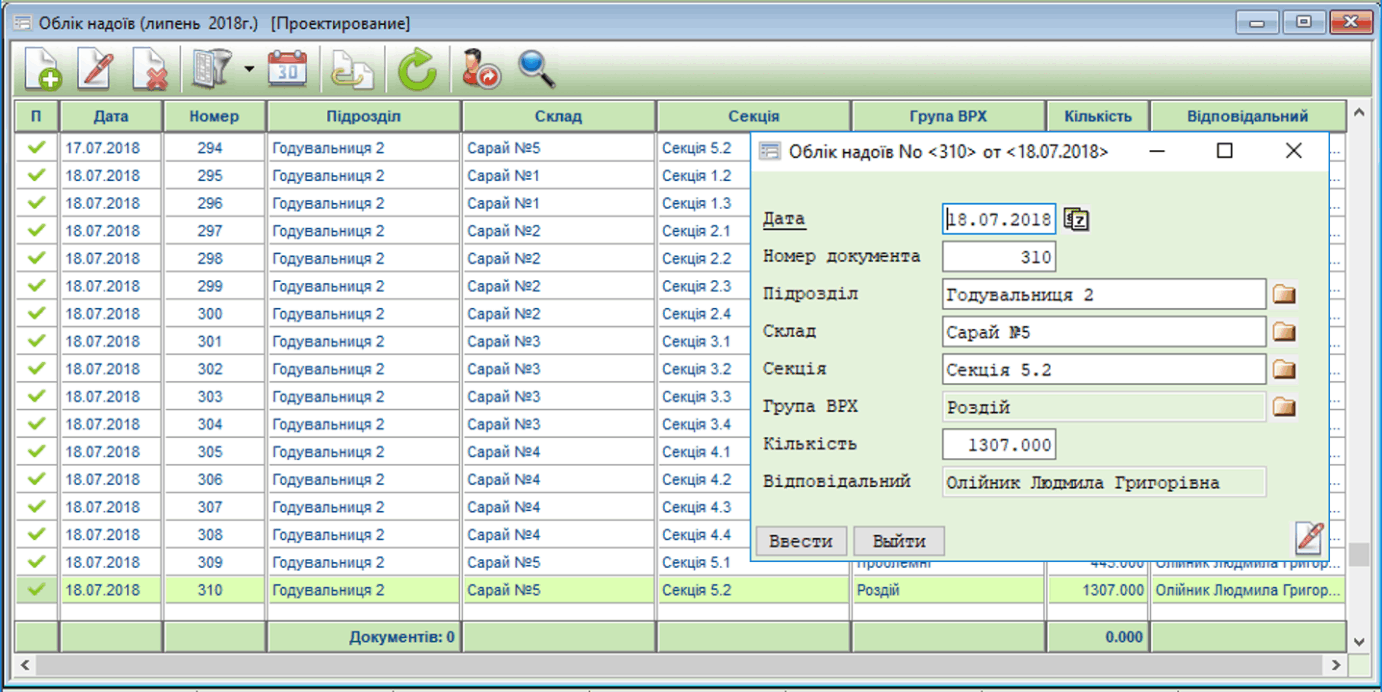Open the date picker icon beside Дата field

coord(1076,220)
